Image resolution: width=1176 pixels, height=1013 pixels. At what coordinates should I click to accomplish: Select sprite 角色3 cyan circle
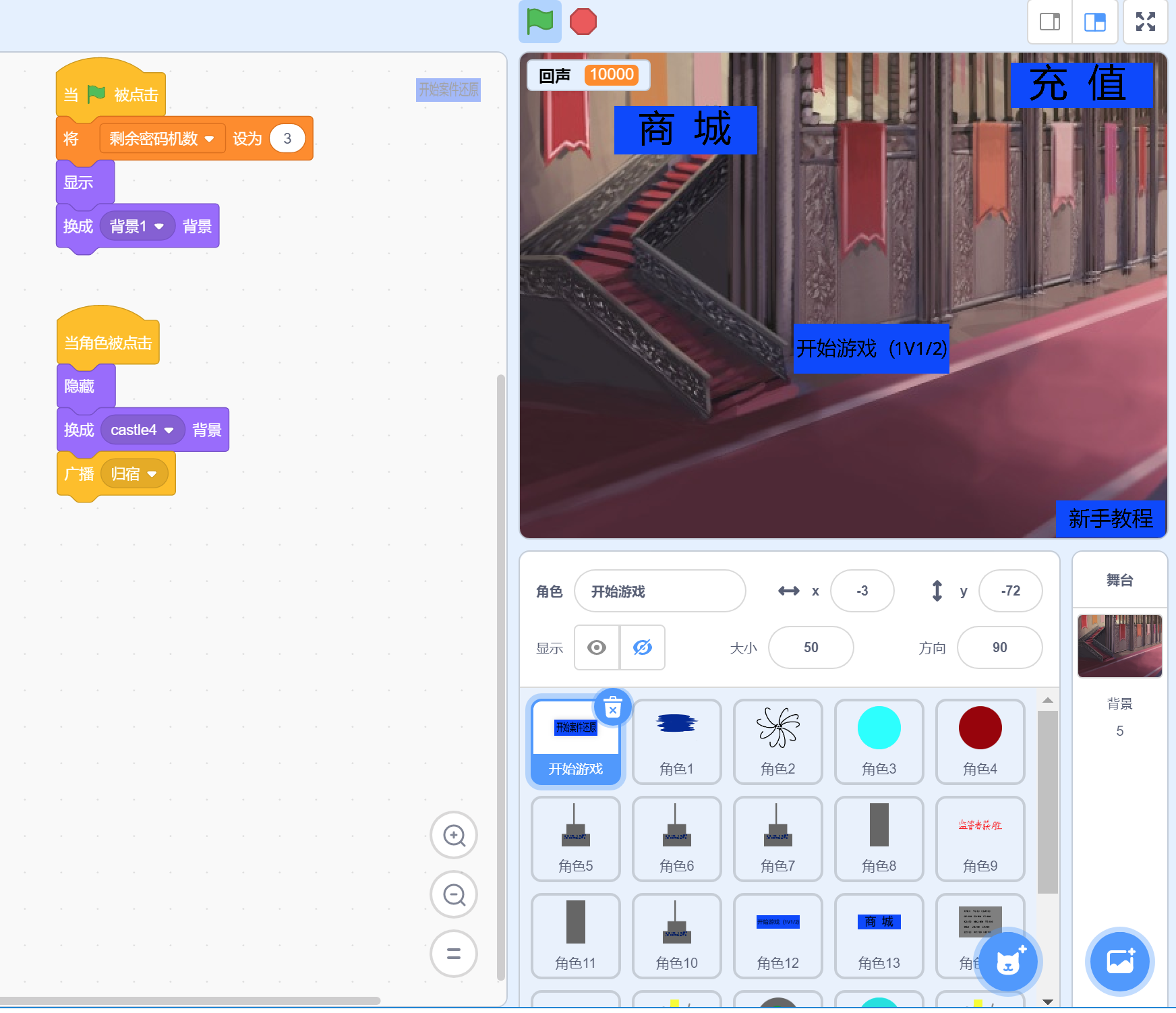pyautogui.click(x=879, y=743)
